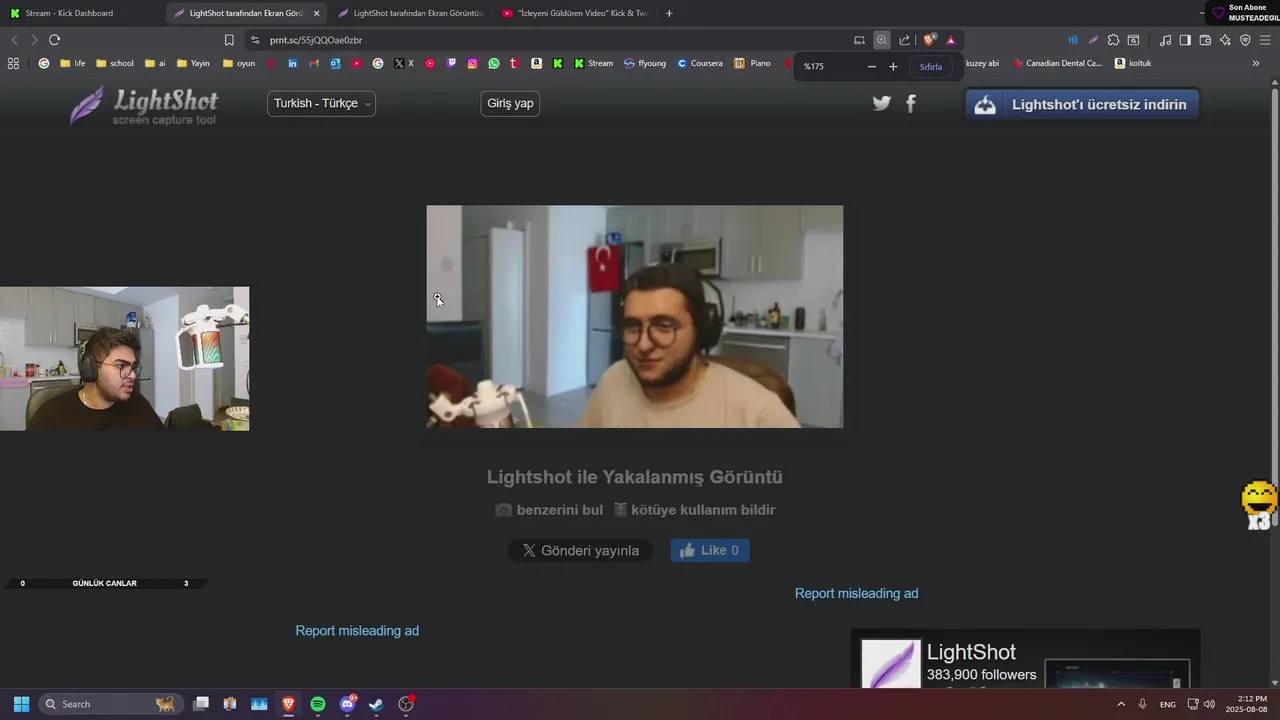
Task: Open Steam from the taskbar
Action: tap(376, 704)
